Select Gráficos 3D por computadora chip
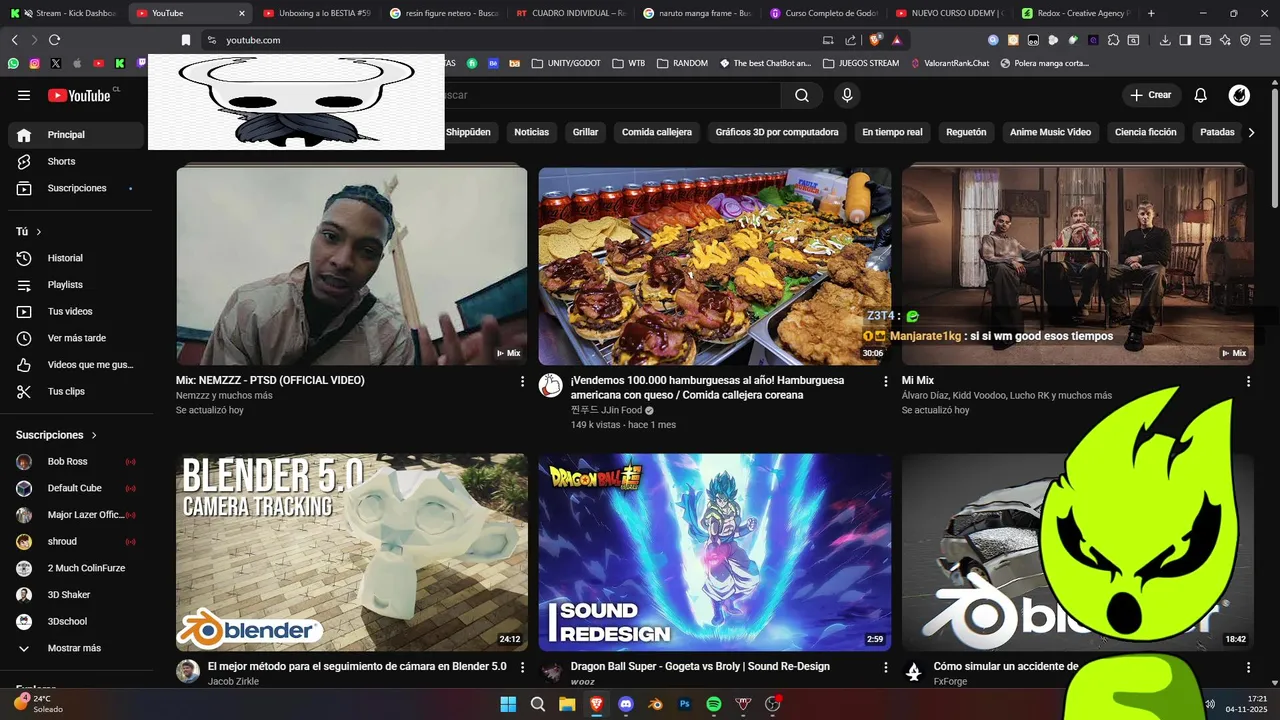Image resolution: width=1280 pixels, height=720 pixels. click(777, 132)
